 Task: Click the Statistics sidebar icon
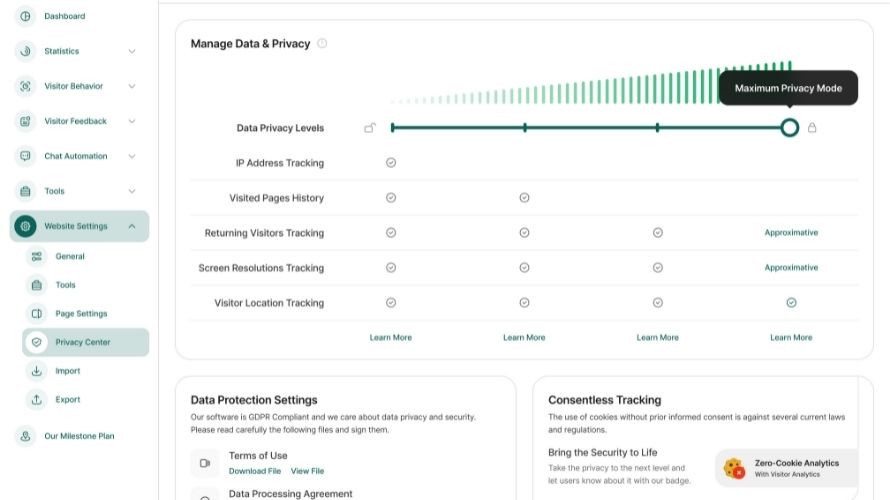point(25,51)
